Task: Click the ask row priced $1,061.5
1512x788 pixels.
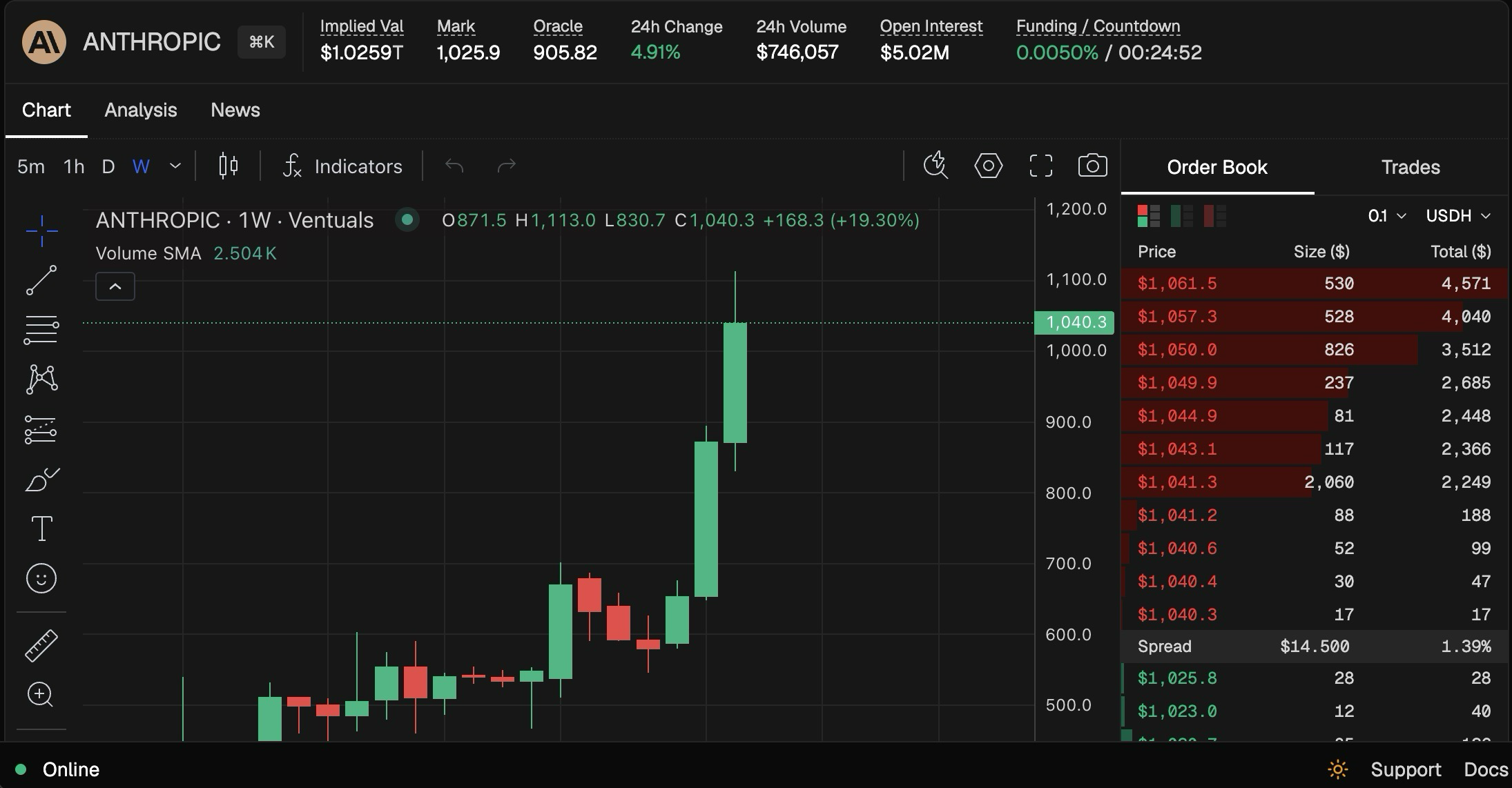Action: (x=1314, y=284)
